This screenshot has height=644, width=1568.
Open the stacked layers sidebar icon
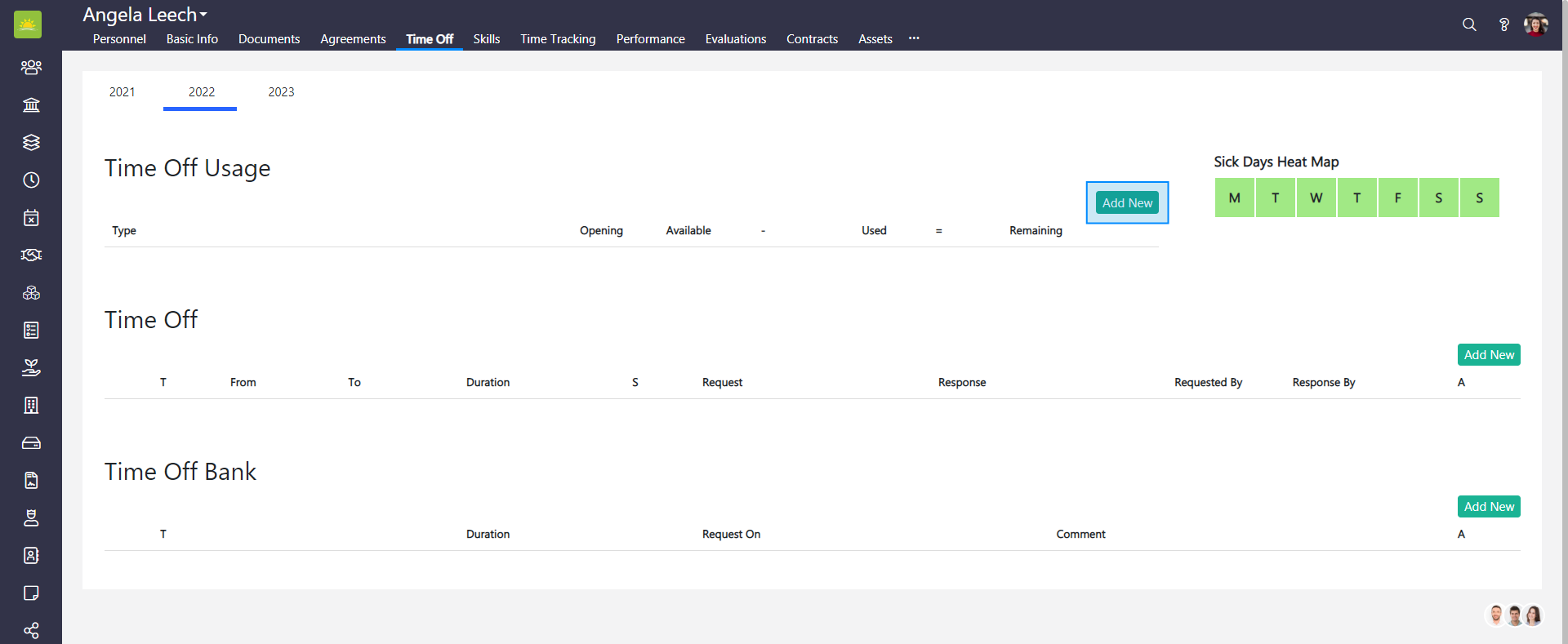31,142
